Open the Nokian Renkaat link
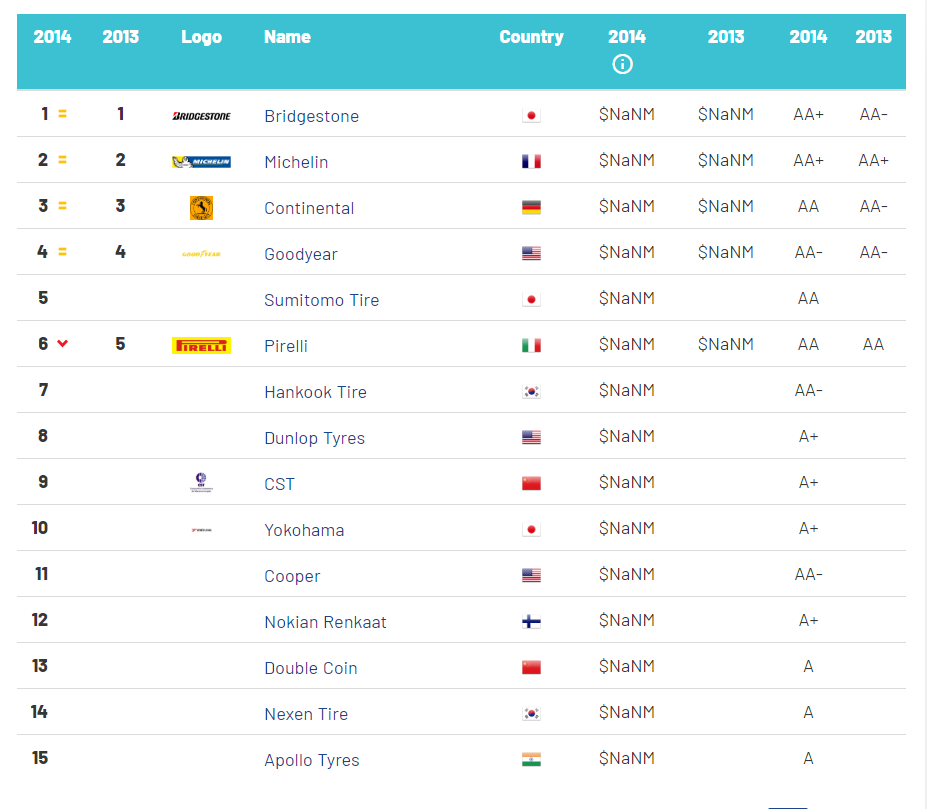Screen dimensions: 927x809 click(325, 622)
